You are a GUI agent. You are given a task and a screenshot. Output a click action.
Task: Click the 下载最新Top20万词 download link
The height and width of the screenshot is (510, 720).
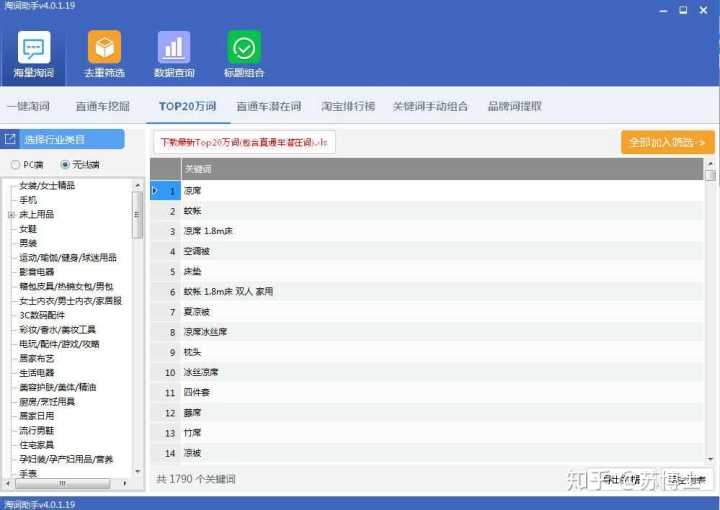(244, 143)
